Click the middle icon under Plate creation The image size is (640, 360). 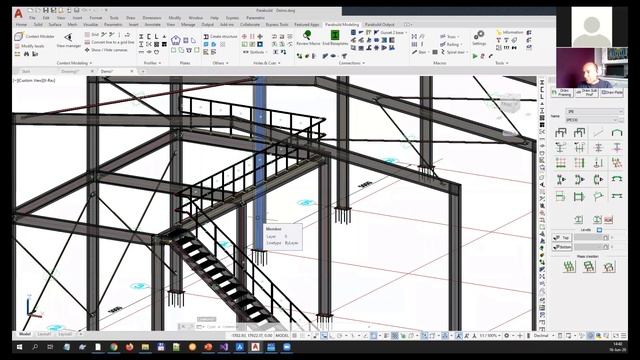(588, 267)
